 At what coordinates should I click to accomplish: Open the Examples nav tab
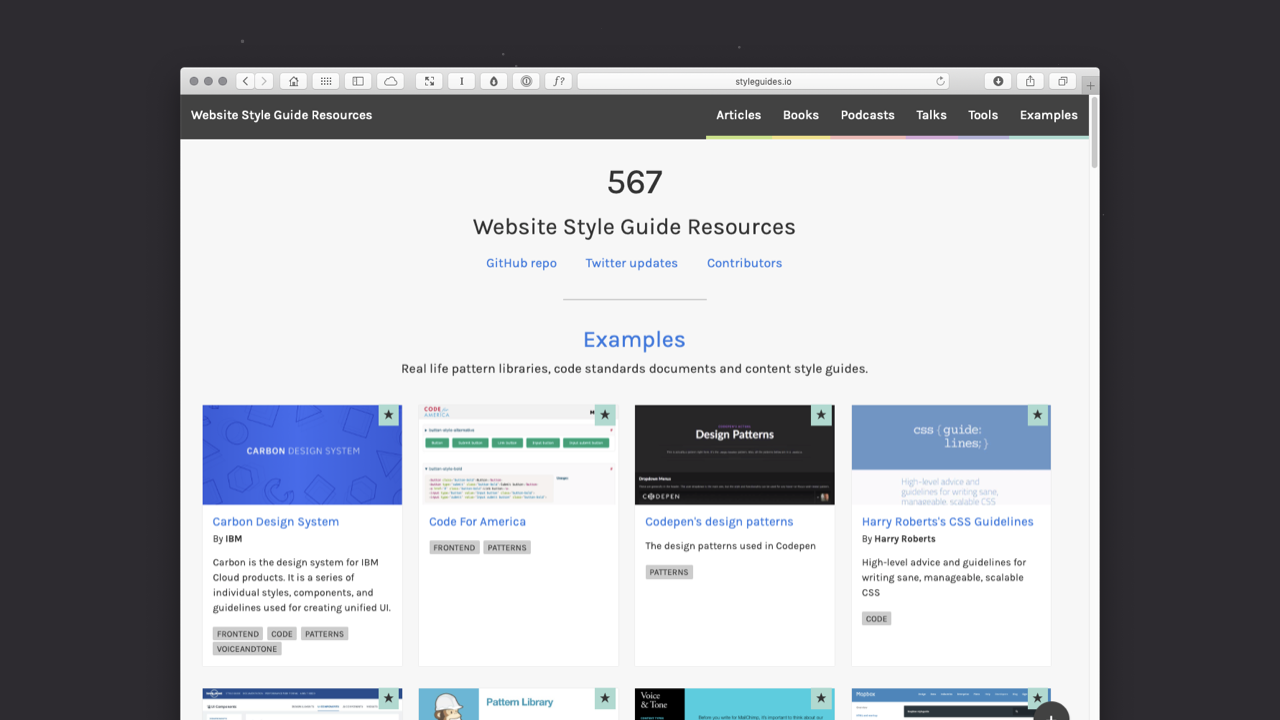point(1048,115)
